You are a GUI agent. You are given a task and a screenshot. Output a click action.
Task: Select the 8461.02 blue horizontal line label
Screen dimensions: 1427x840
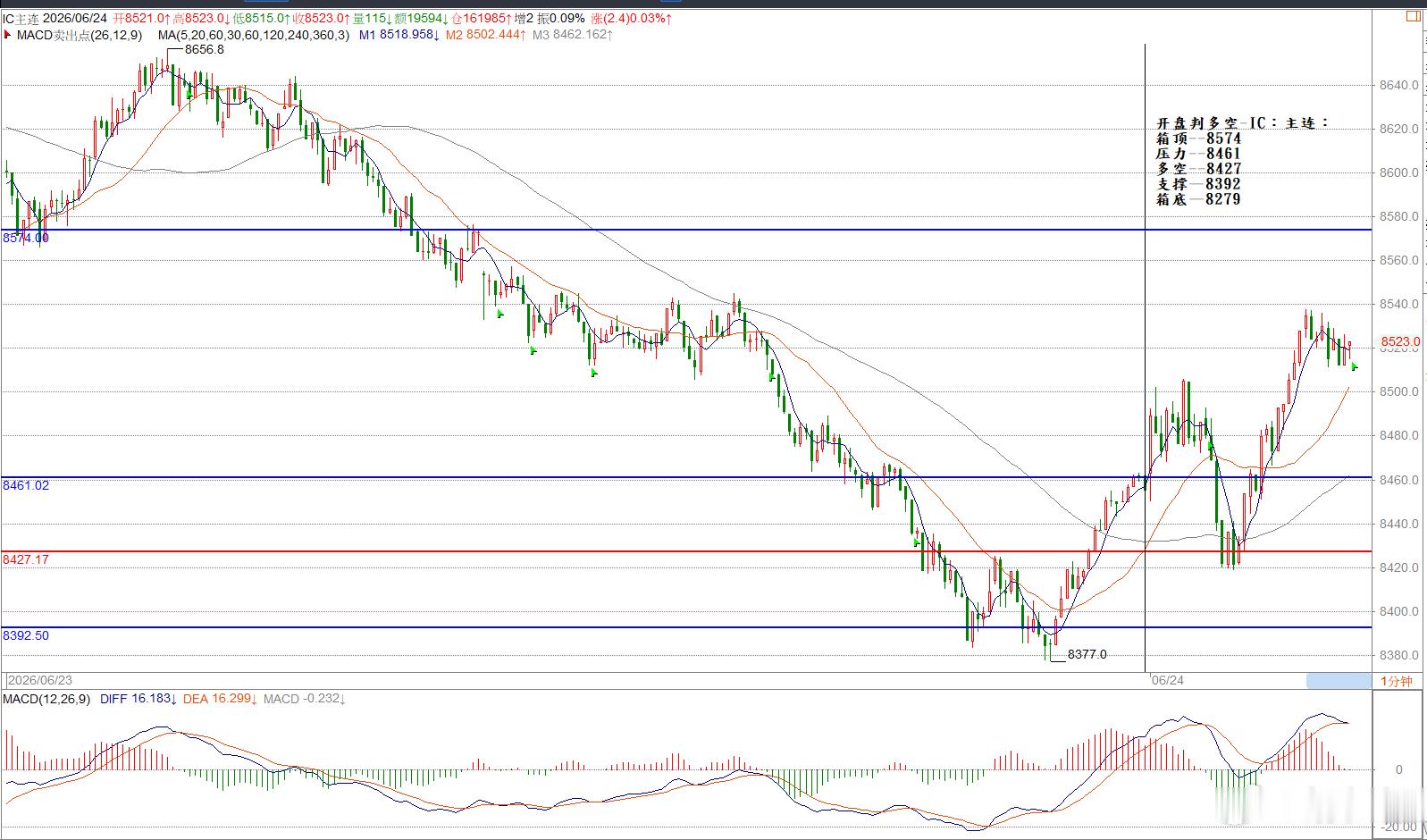point(26,485)
